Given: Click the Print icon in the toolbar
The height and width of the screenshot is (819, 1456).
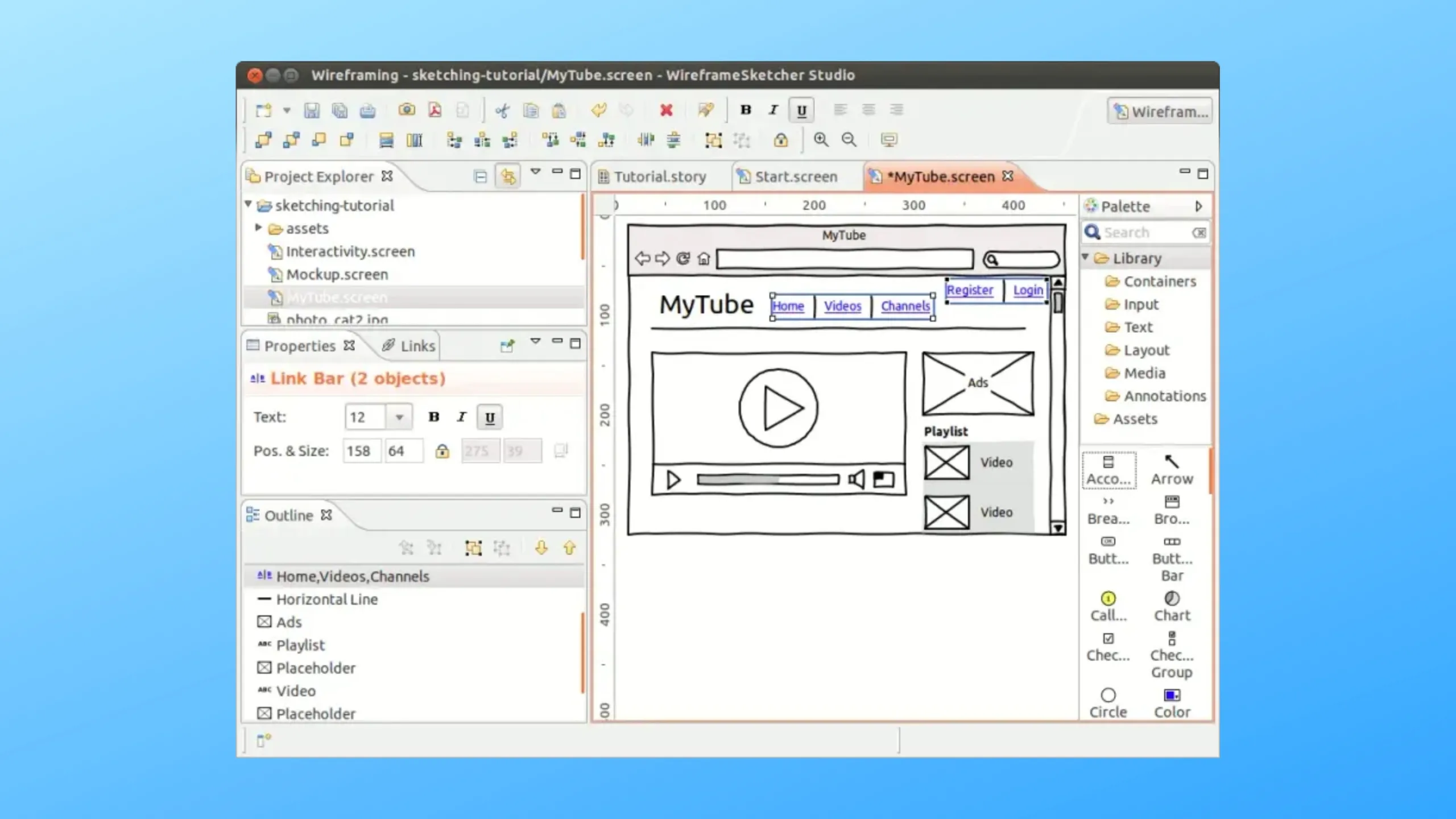Looking at the screenshot, I should (367, 110).
